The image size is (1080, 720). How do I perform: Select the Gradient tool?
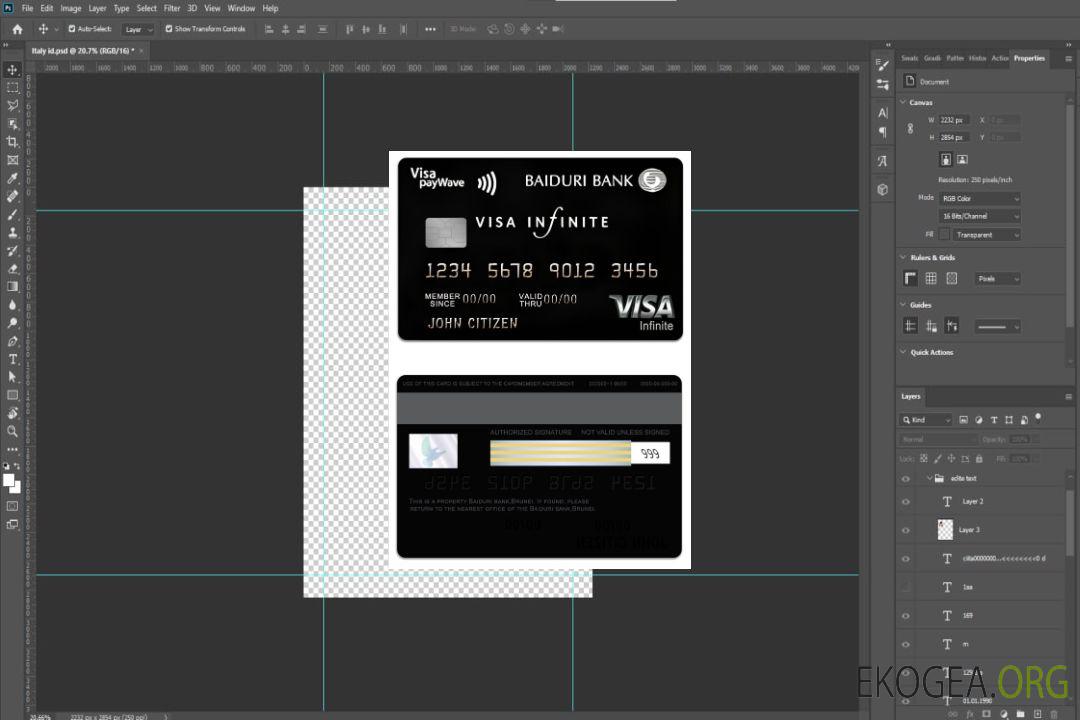12,287
